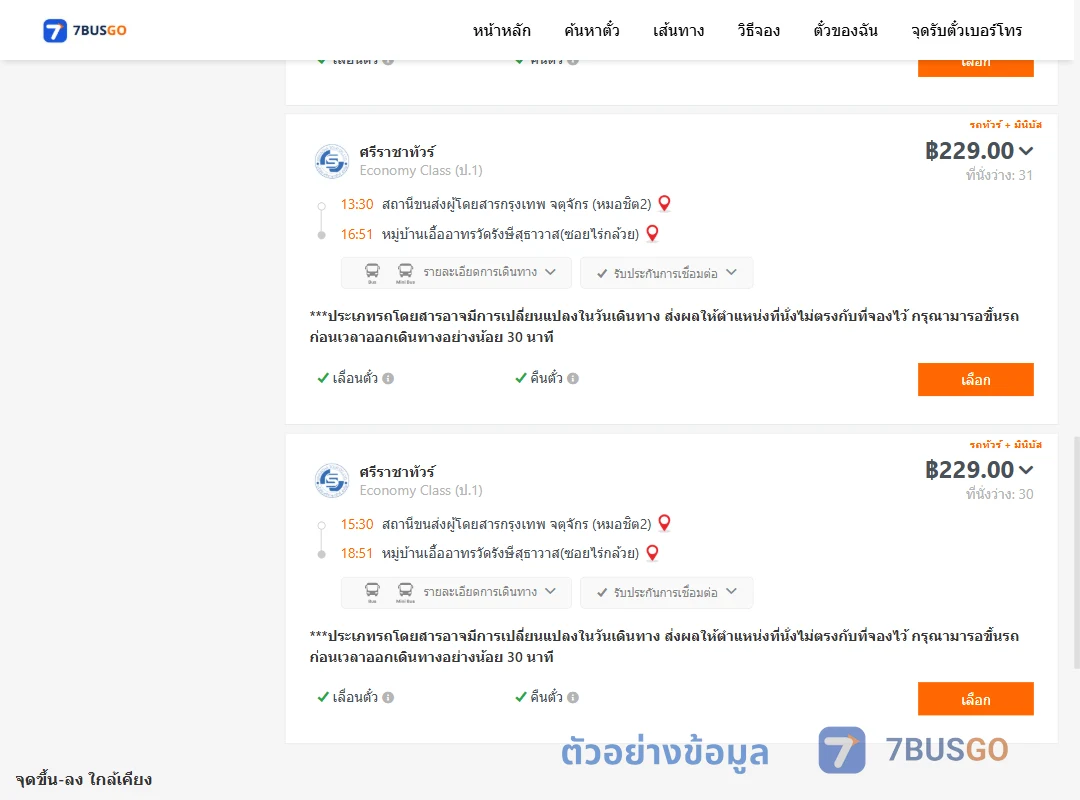Click เลือก button for the 13:30 trip
Image resolution: width=1080 pixels, height=800 pixels.
(975, 380)
